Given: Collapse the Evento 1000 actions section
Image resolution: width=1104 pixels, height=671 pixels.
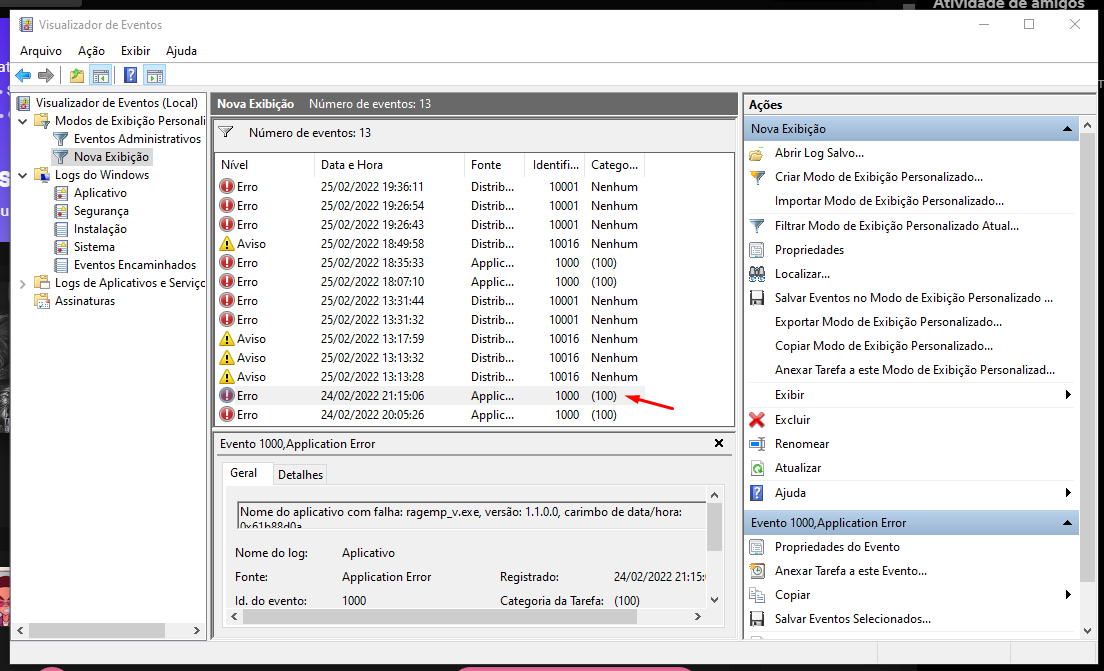Looking at the screenshot, I should [1067, 523].
